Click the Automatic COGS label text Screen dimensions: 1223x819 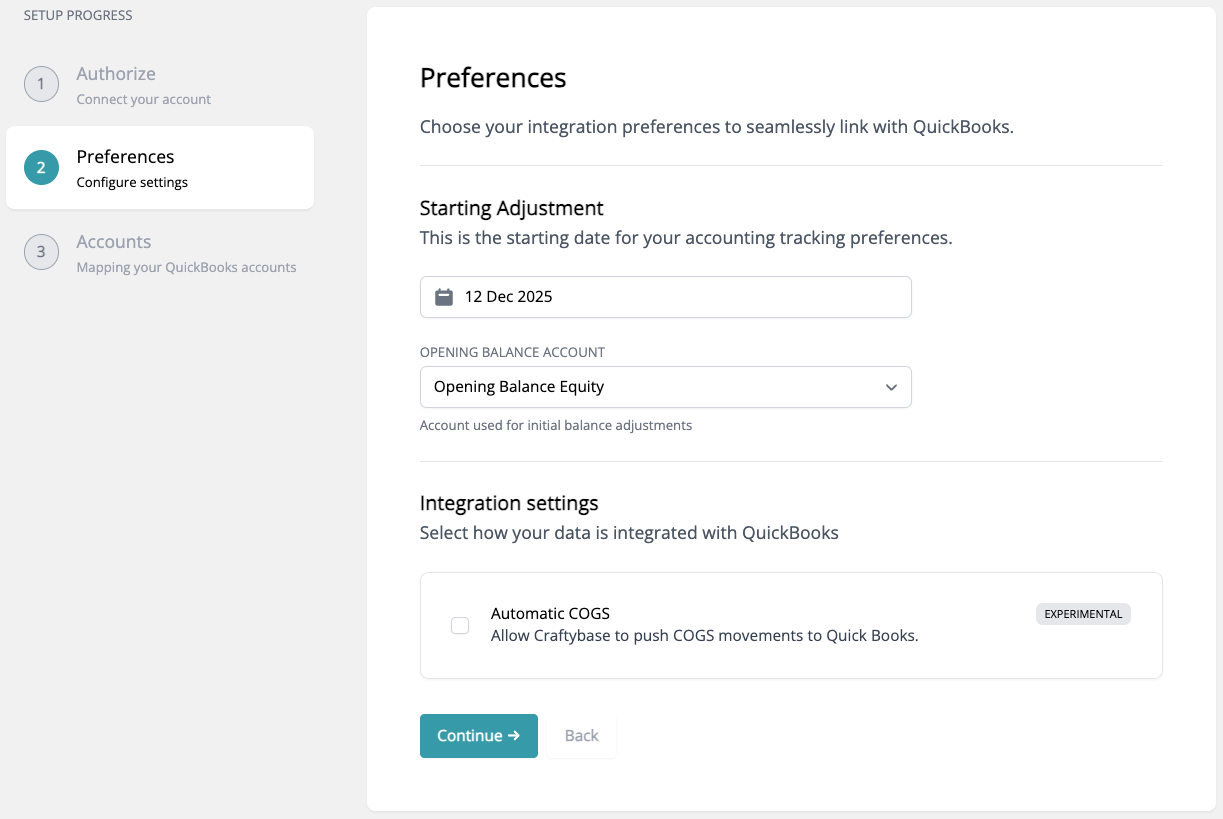pos(550,614)
